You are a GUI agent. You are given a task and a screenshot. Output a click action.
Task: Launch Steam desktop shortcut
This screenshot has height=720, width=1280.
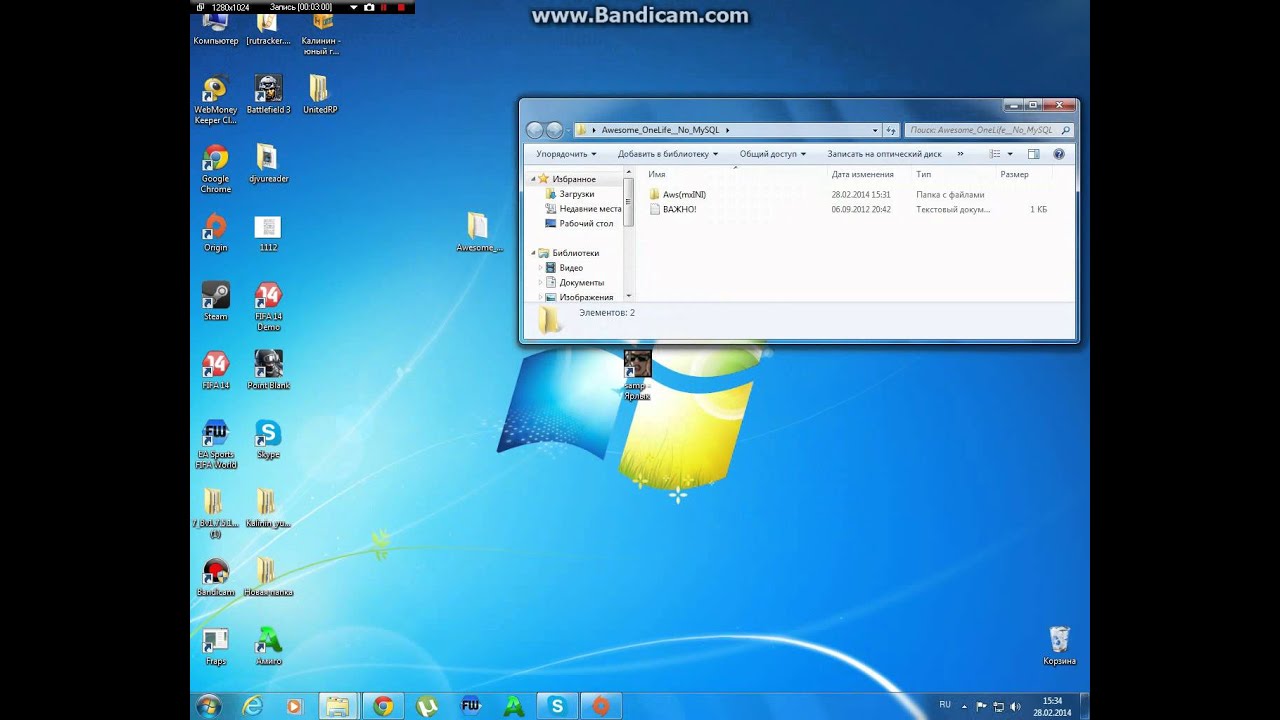tap(216, 302)
